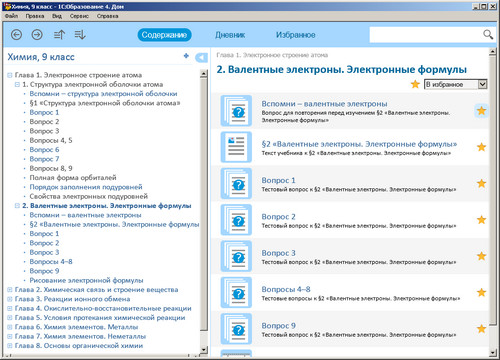Click the right content pane scrollbar

[493, 190]
